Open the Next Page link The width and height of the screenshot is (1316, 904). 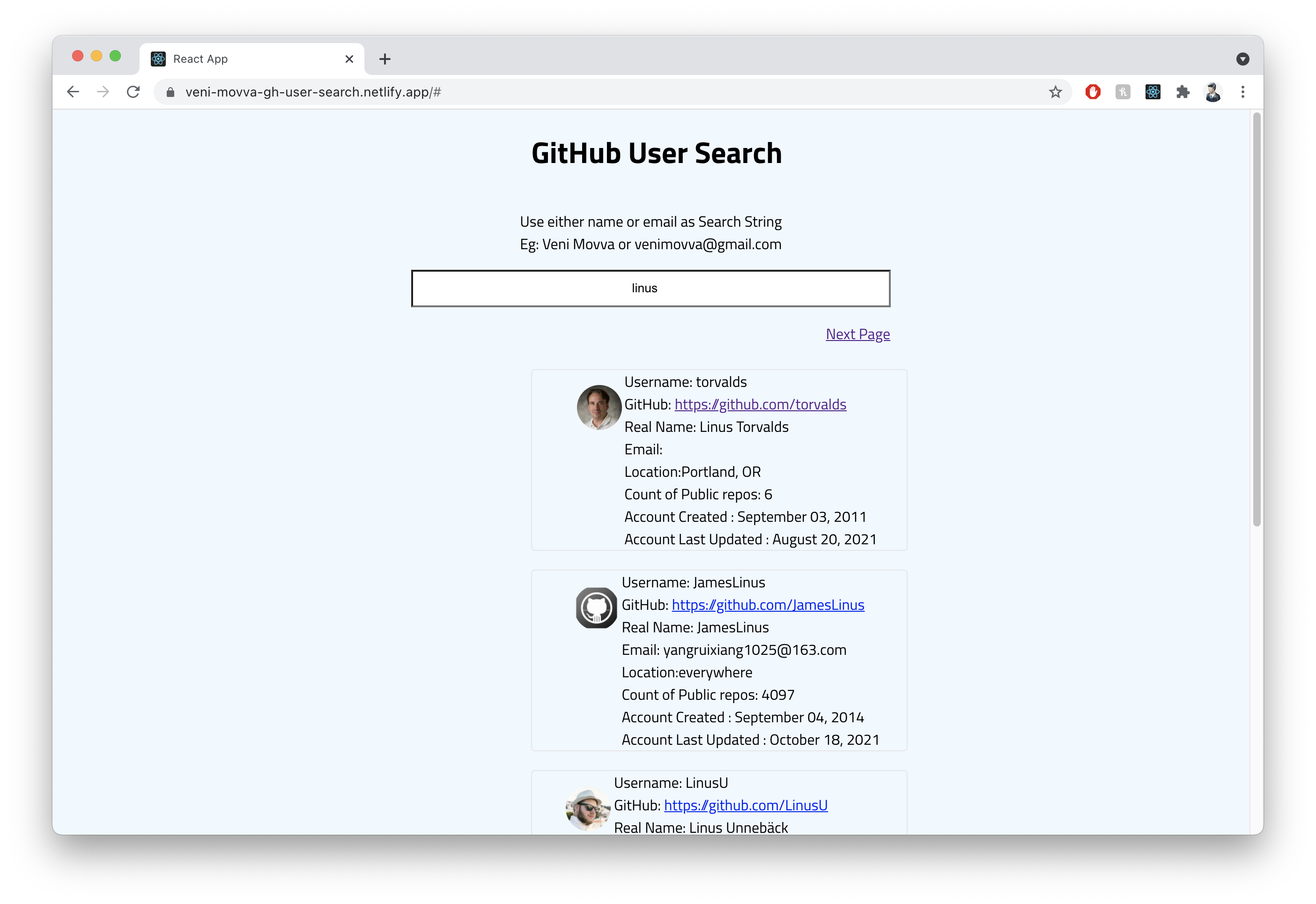[x=858, y=334]
